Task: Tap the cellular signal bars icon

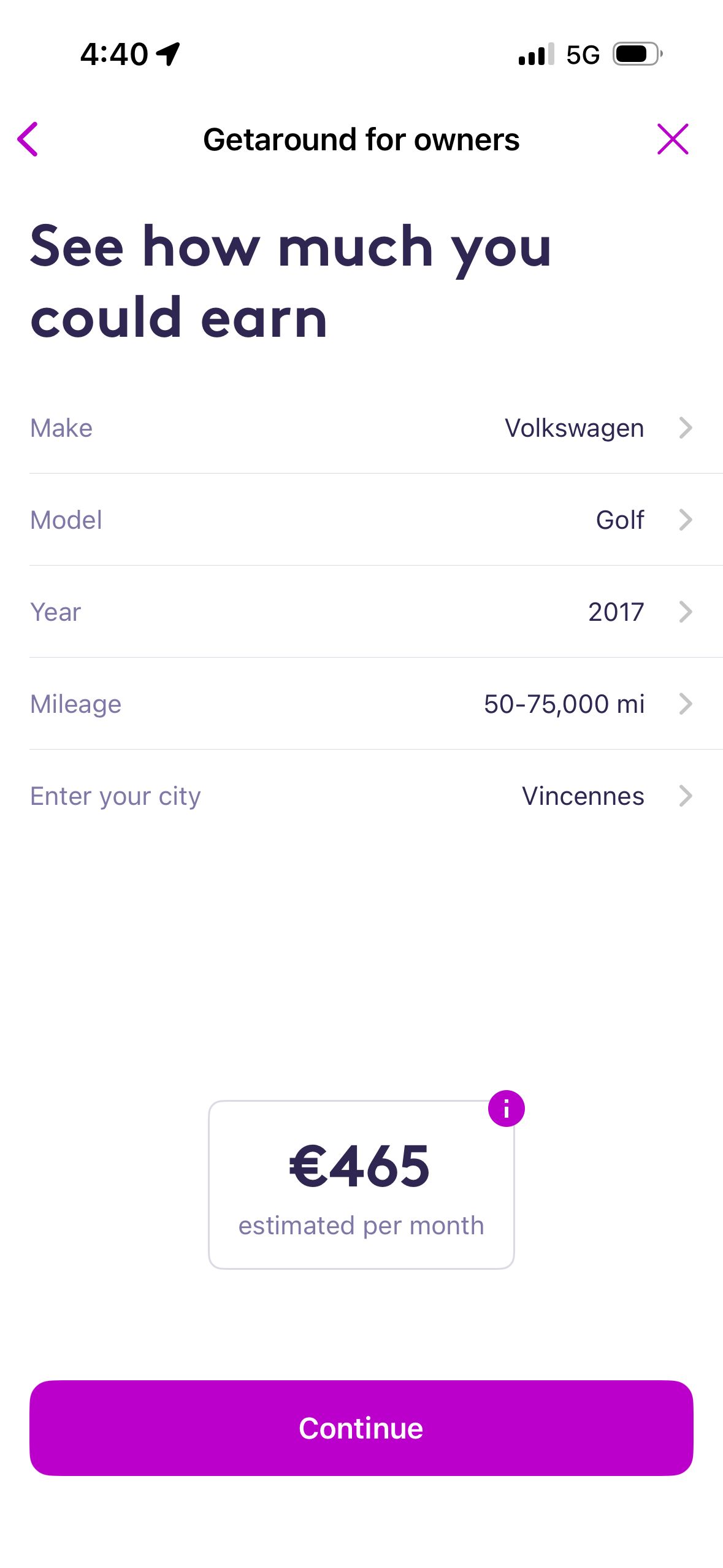Action: tap(537, 55)
